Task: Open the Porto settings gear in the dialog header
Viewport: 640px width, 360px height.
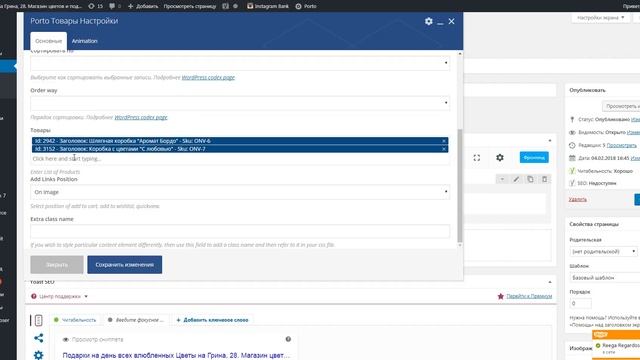Action: click(x=429, y=21)
